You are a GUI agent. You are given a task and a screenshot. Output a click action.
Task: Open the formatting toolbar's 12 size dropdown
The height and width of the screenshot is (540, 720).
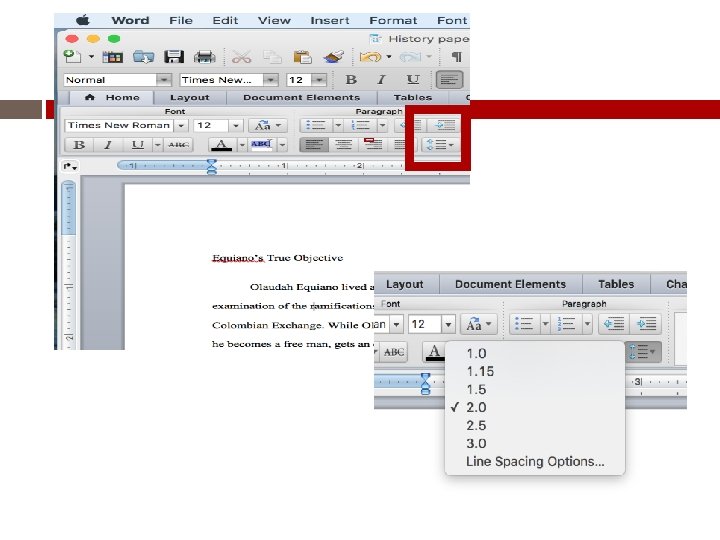pyautogui.click(x=319, y=80)
